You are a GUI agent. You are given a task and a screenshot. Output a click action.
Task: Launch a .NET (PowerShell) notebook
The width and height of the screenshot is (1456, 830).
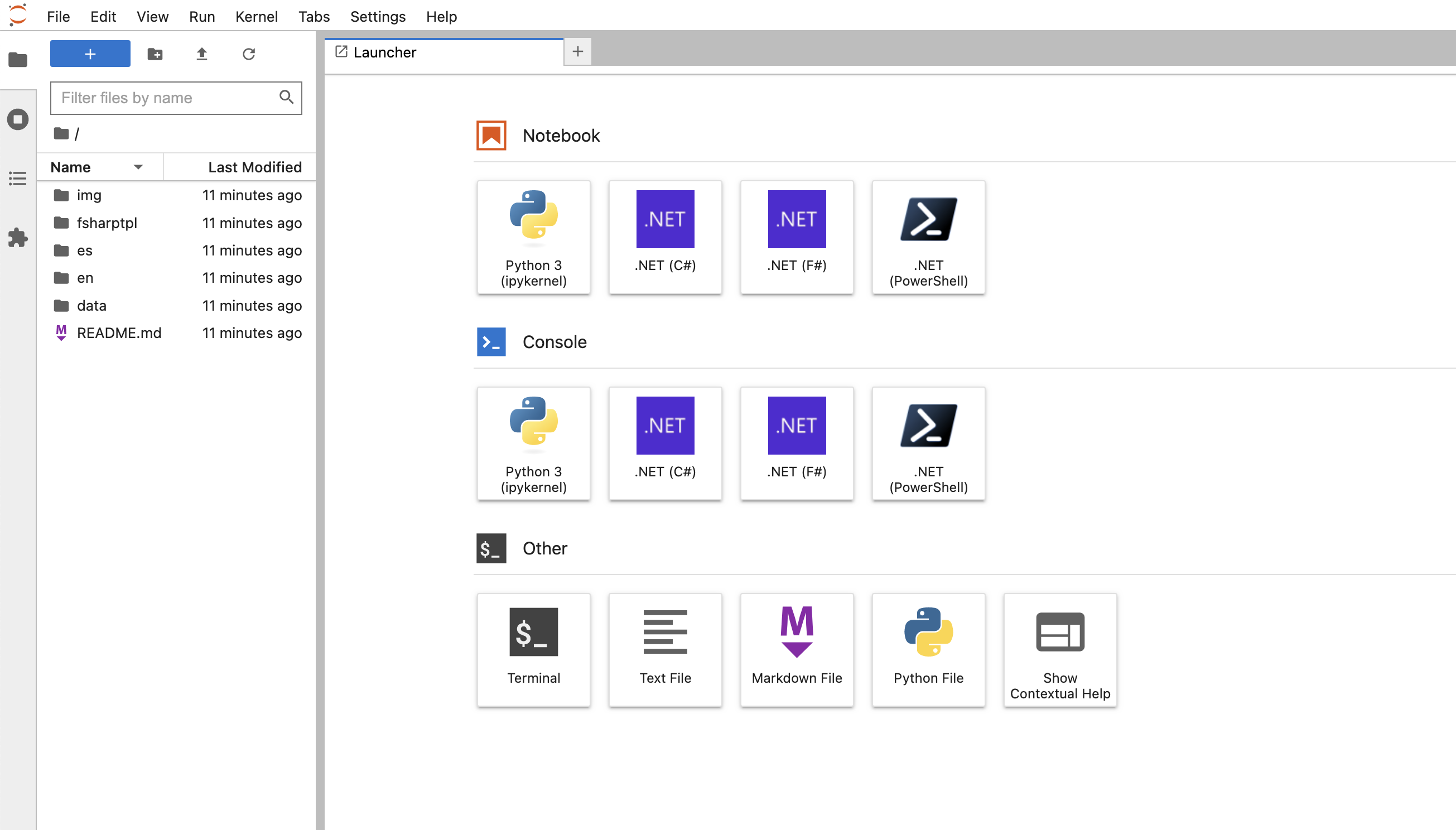click(928, 236)
